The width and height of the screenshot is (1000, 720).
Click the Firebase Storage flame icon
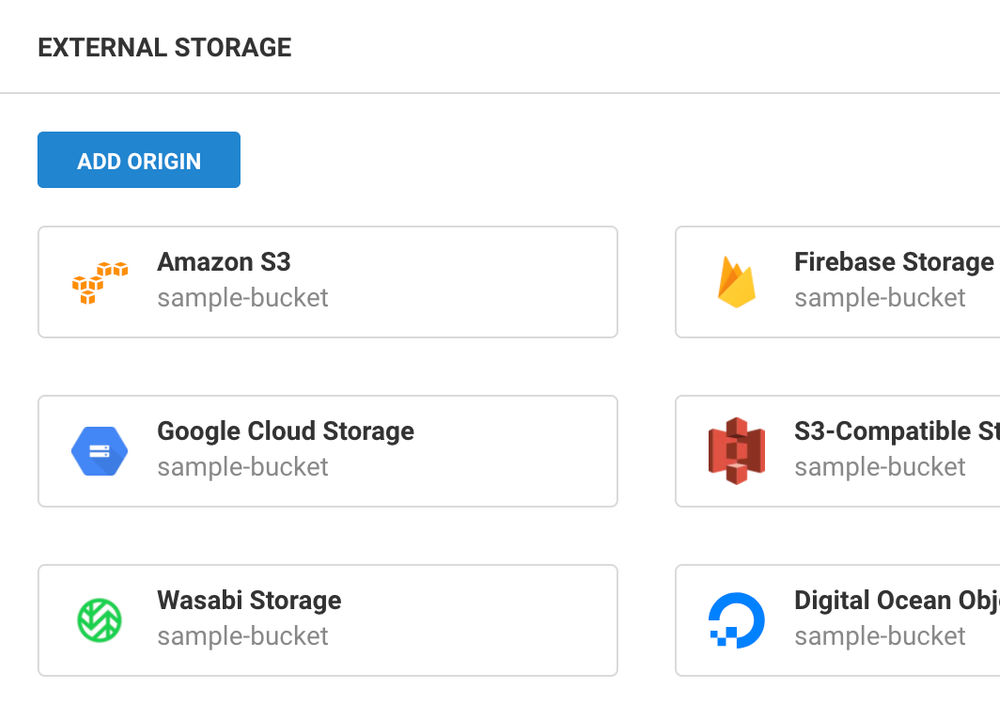click(x=736, y=281)
